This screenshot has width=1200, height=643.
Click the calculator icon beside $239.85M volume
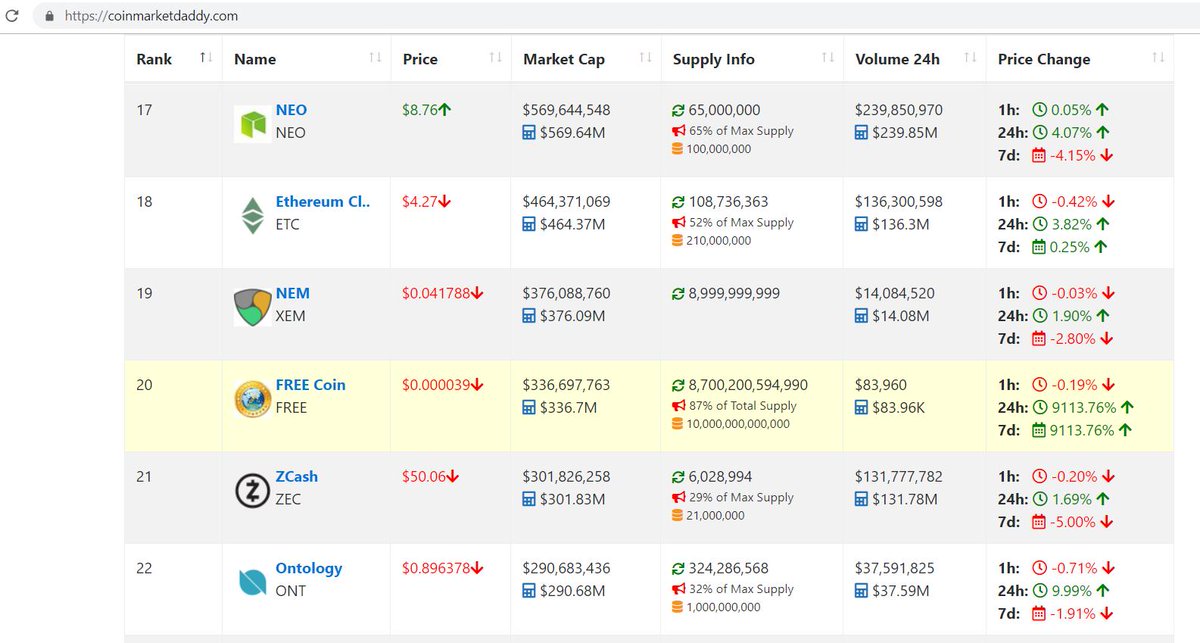861,133
